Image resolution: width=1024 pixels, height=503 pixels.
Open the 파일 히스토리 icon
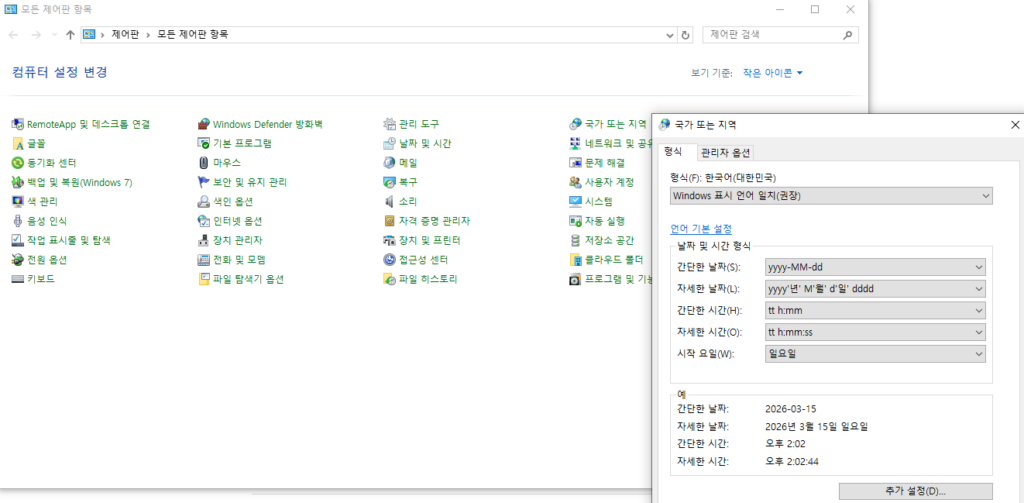pos(390,279)
